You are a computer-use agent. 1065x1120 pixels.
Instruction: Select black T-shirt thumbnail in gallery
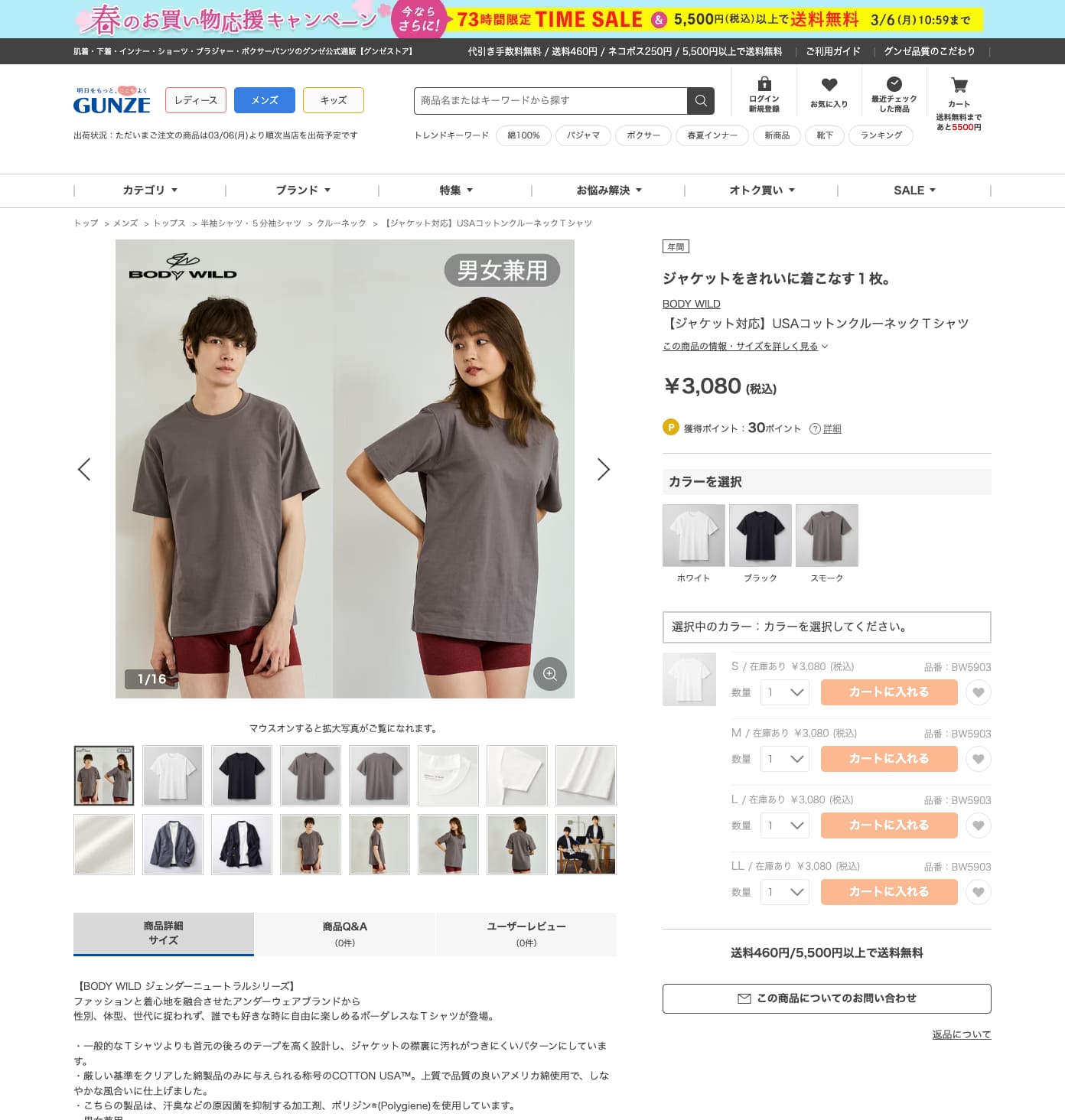pos(242,776)
